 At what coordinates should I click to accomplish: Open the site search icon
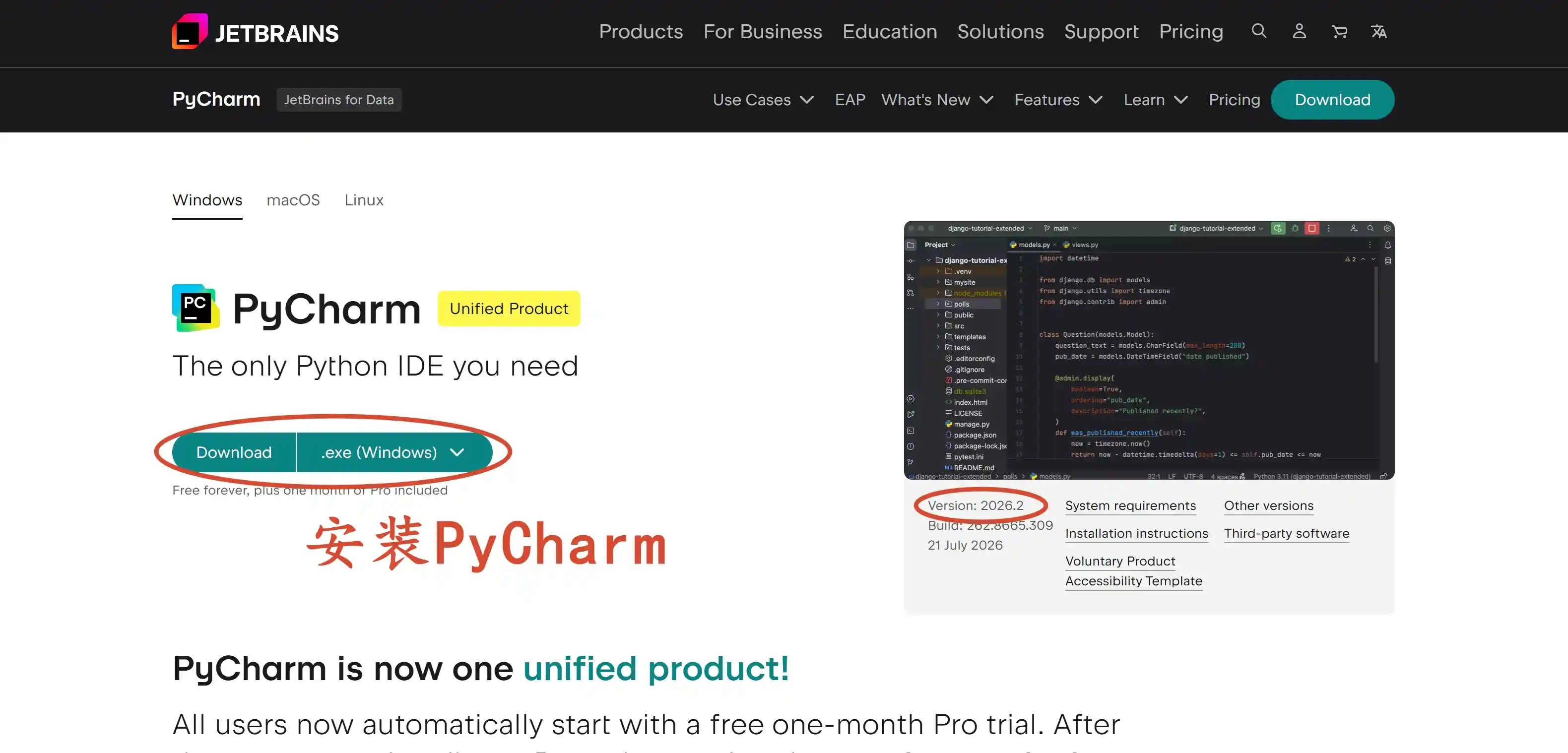click(1259, 31)
